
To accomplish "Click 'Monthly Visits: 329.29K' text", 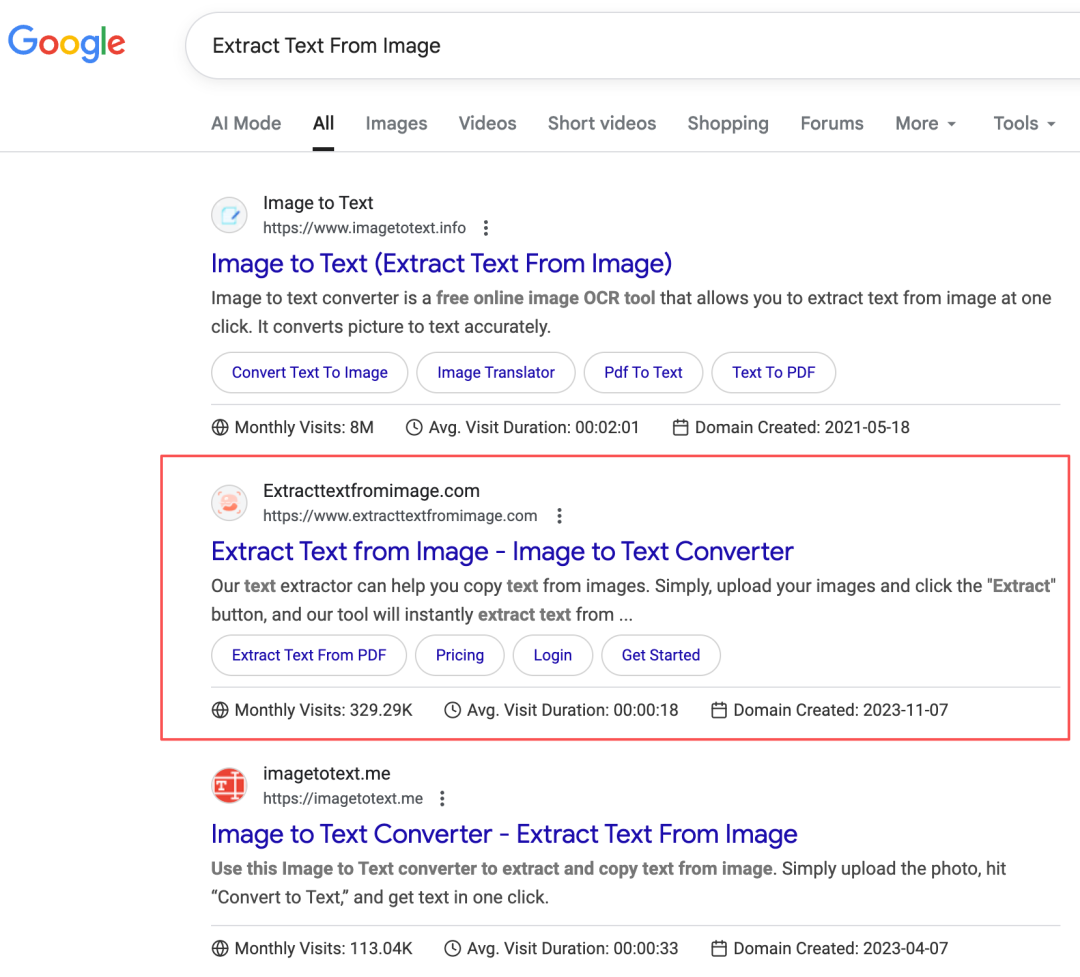I will 323,710.
